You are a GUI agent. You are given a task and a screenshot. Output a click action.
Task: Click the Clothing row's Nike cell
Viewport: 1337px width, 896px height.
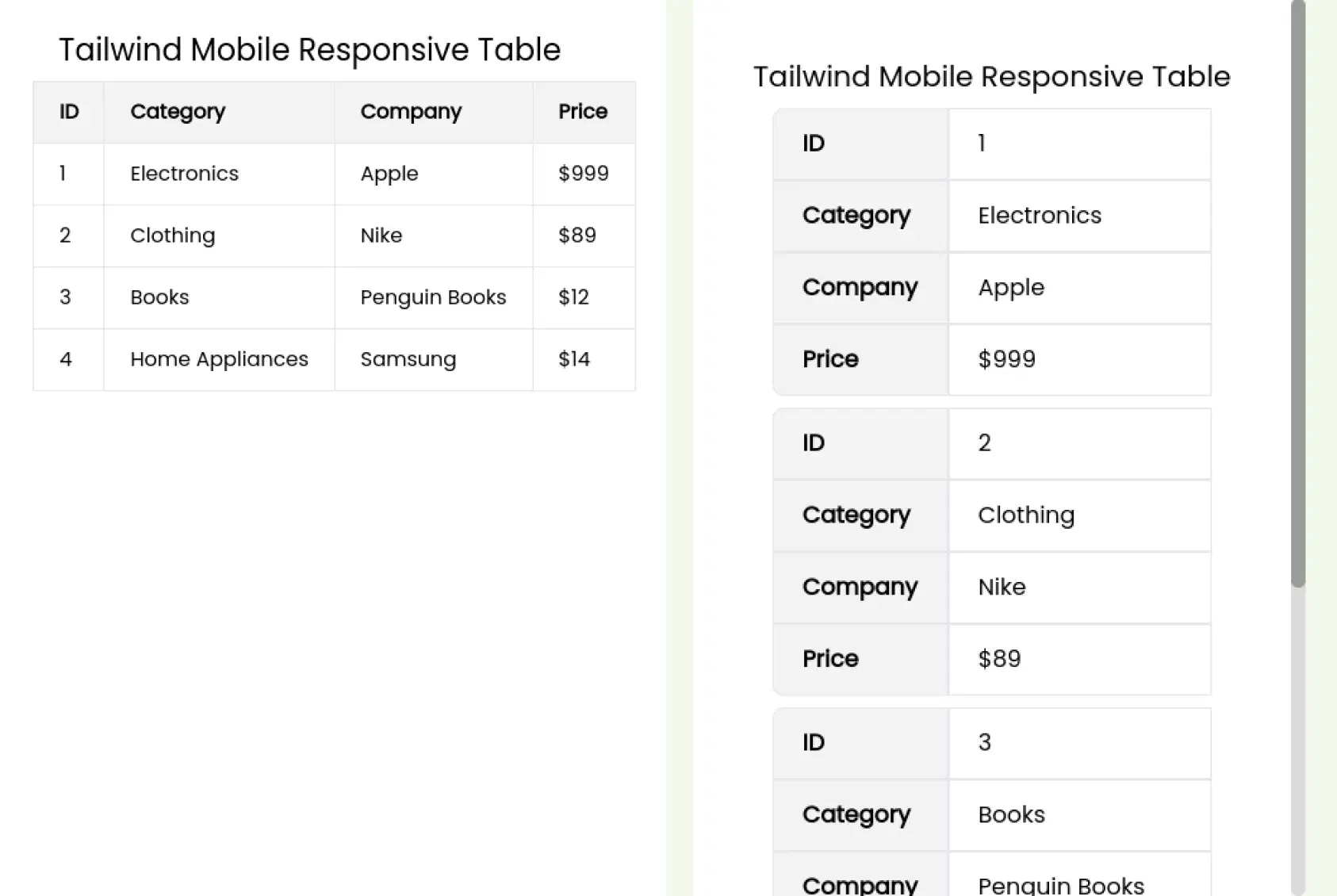[381, 235]
